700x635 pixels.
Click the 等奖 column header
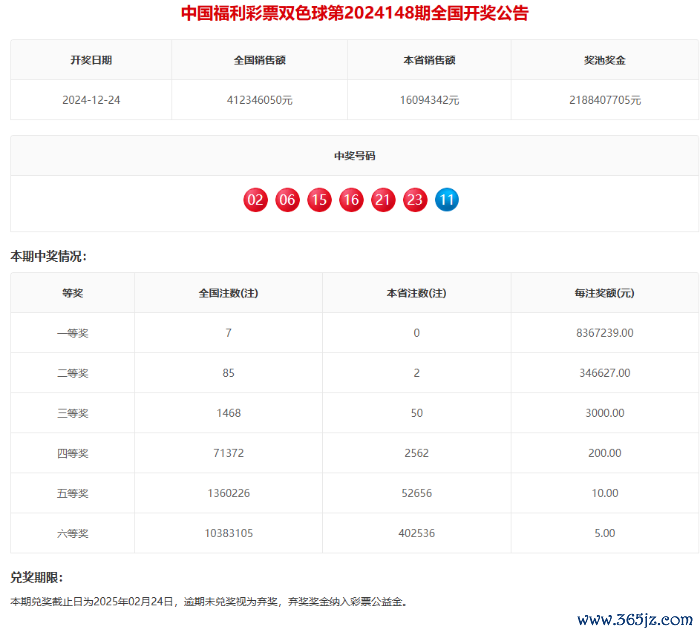[72, 293]
